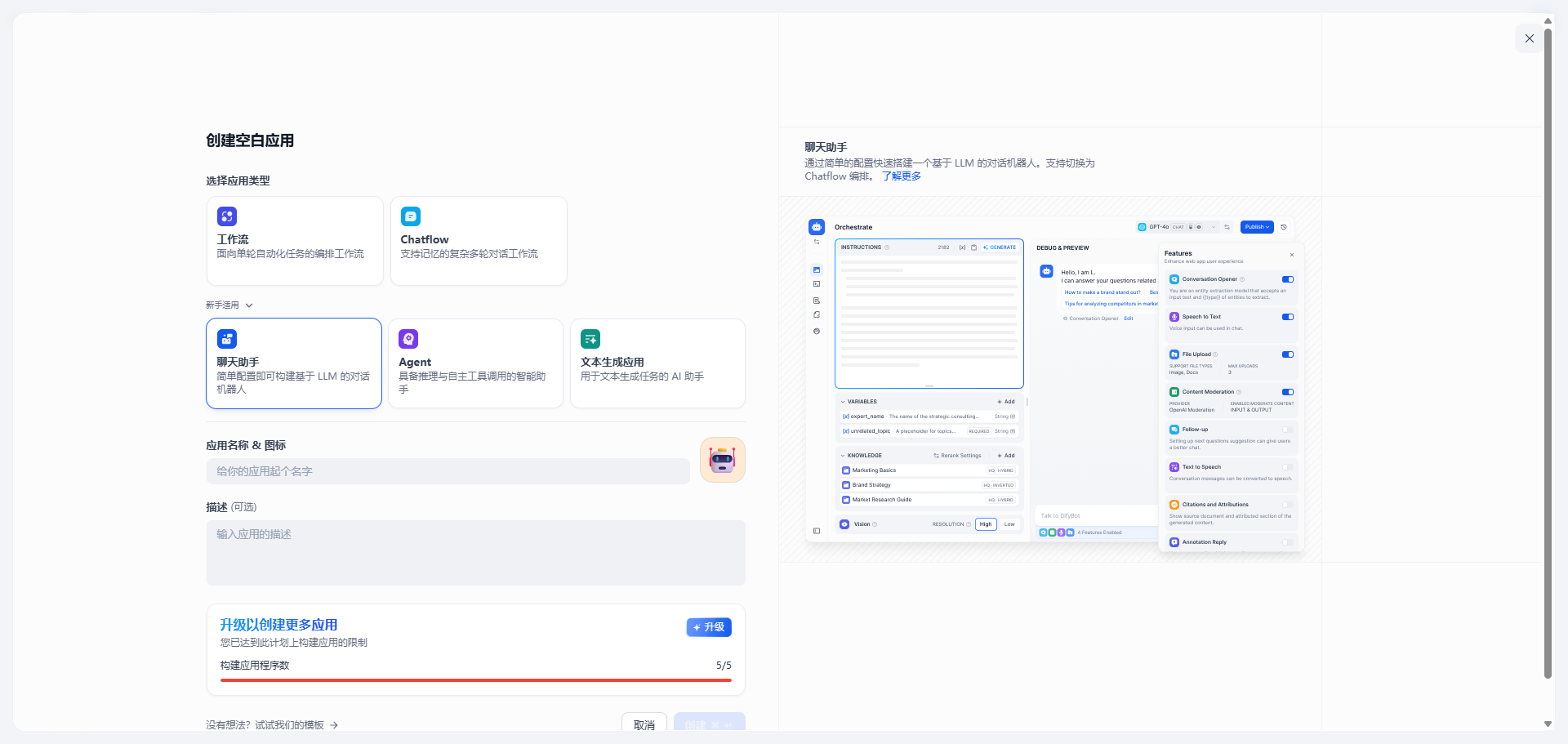The height and width of the screenshot is (744, 1568).
Task: Open the Publish dropdown in preview
Action: (x=1256, y=227)
